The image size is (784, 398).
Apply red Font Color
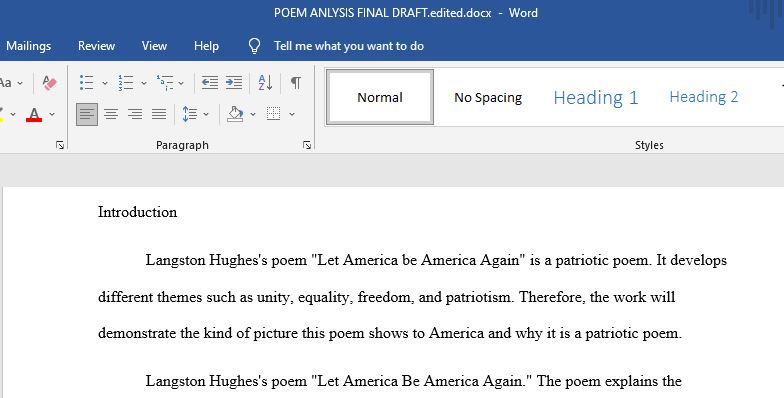(34, 114)
